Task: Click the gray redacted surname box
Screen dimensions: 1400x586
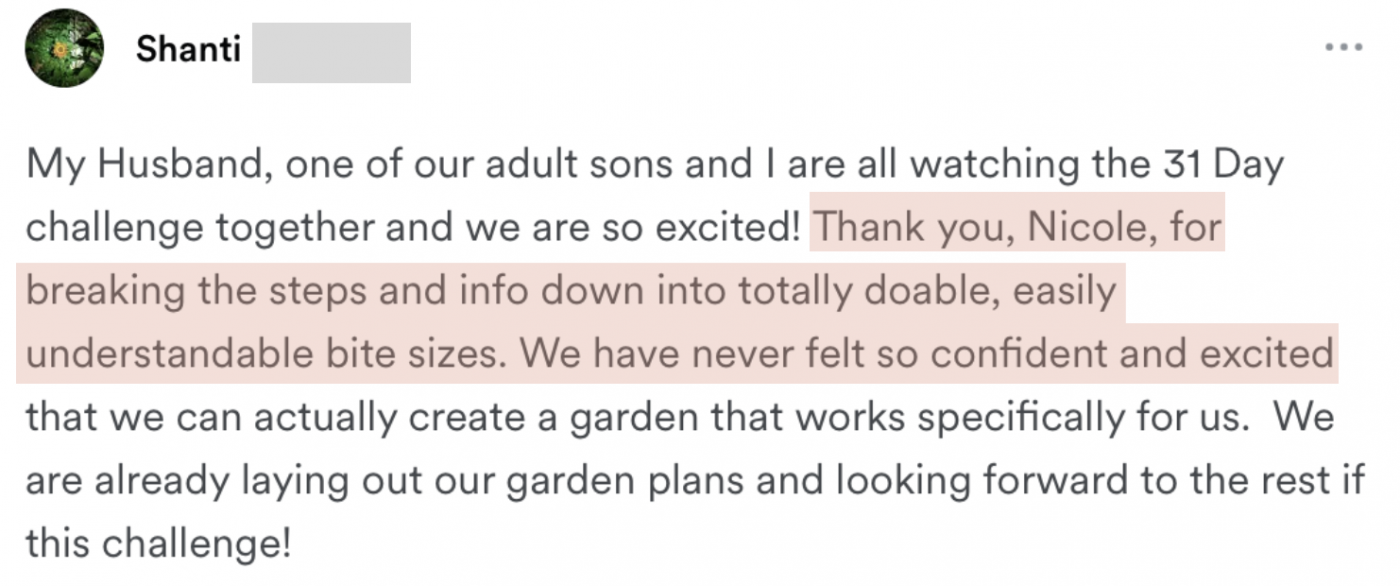Action: click(330, 52)
